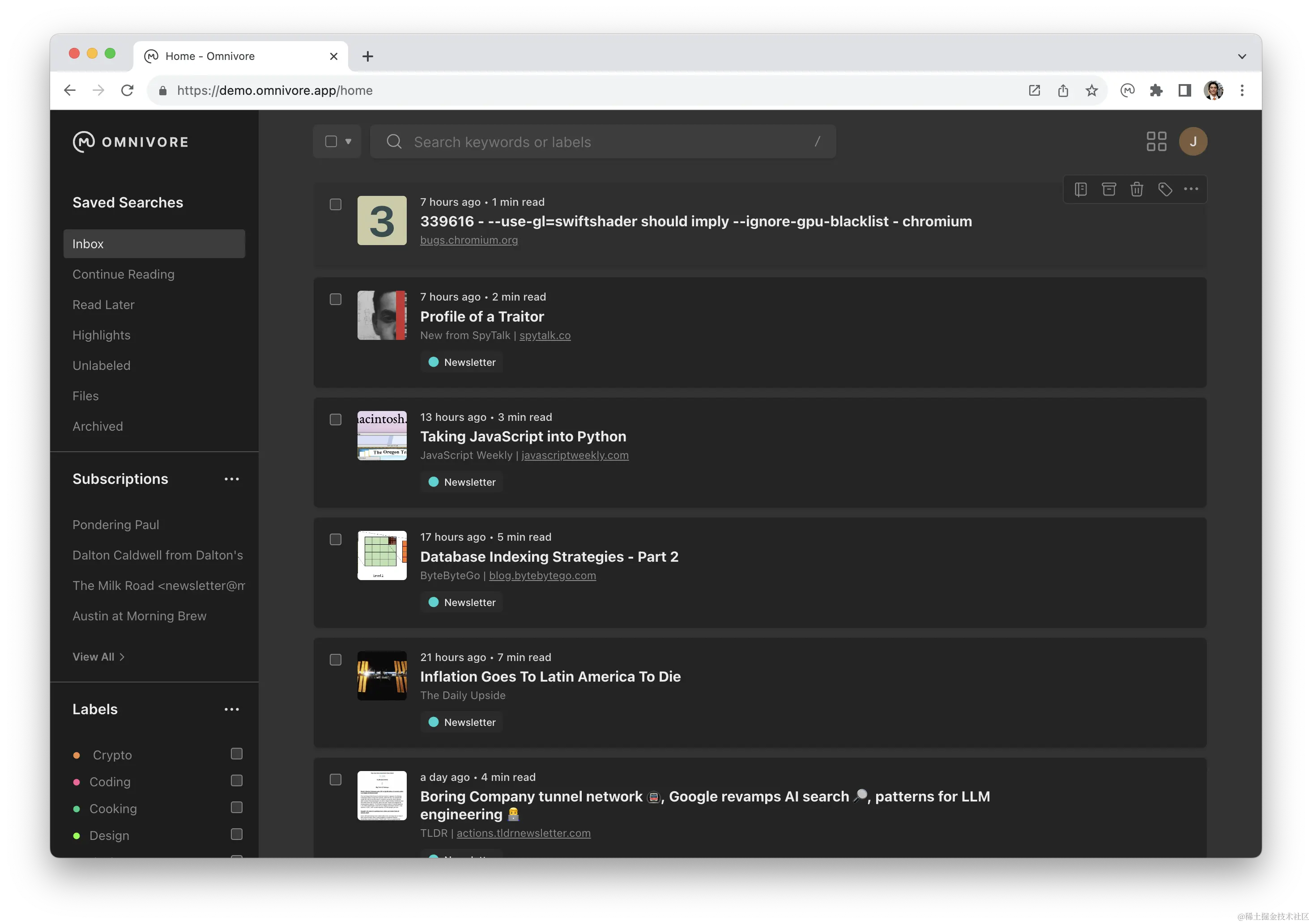Enable the Crypto label filter checkbox
Image resolution: width=1312 pixels, height=924 pixels.
[237, 754]
